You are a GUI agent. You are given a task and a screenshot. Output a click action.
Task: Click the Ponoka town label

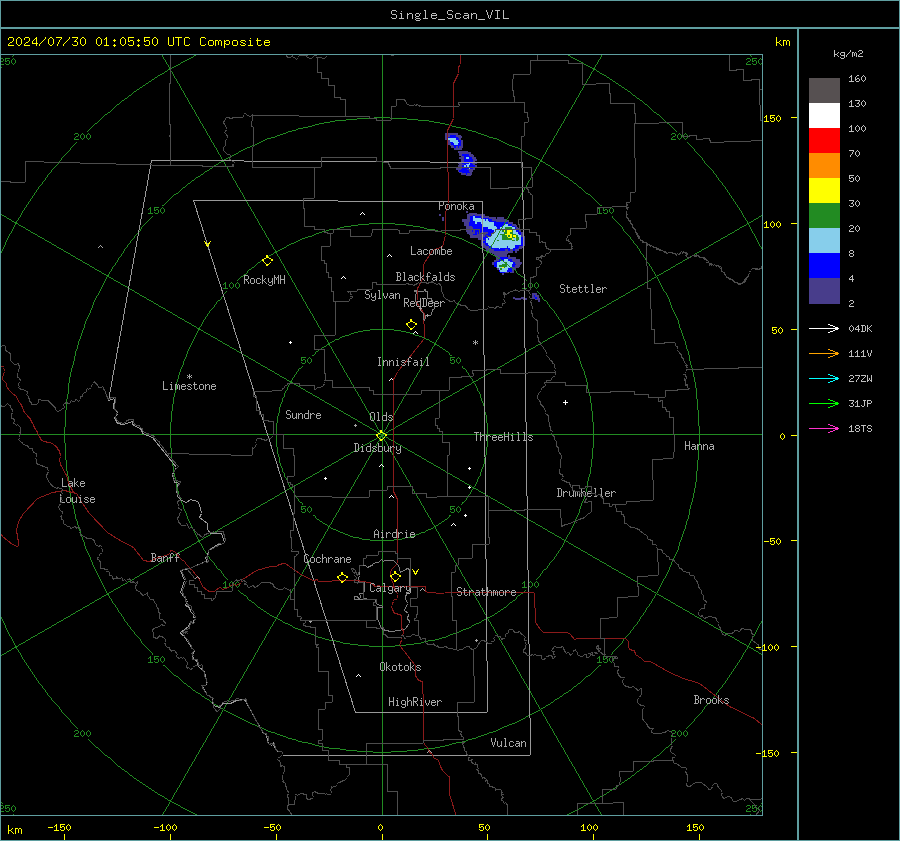(456, 206)
